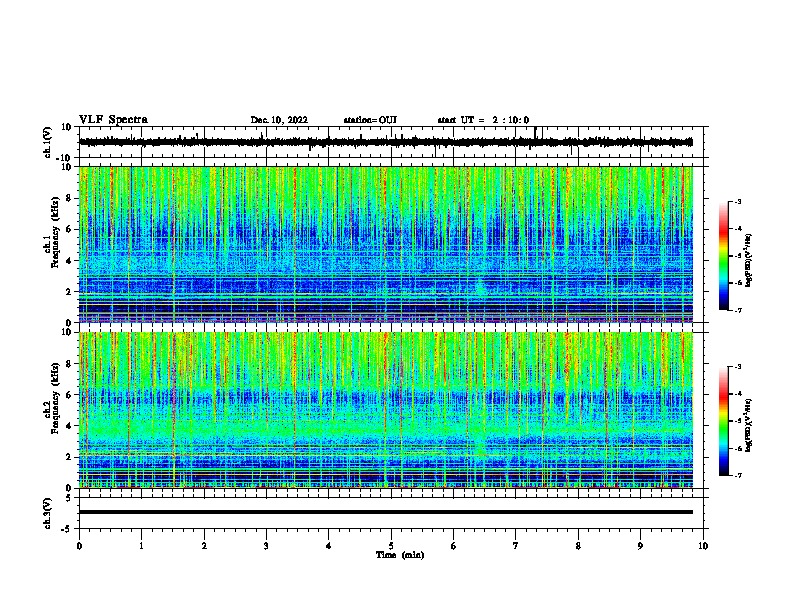Click the "-7" label on ch.2 color bar
The height and width of the screenshot is (612, 792).
click(738, 475)
